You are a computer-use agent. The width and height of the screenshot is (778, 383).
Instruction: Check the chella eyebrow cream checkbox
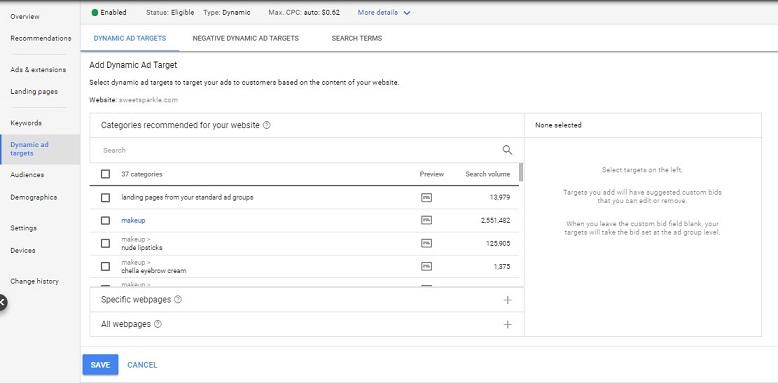105,266
